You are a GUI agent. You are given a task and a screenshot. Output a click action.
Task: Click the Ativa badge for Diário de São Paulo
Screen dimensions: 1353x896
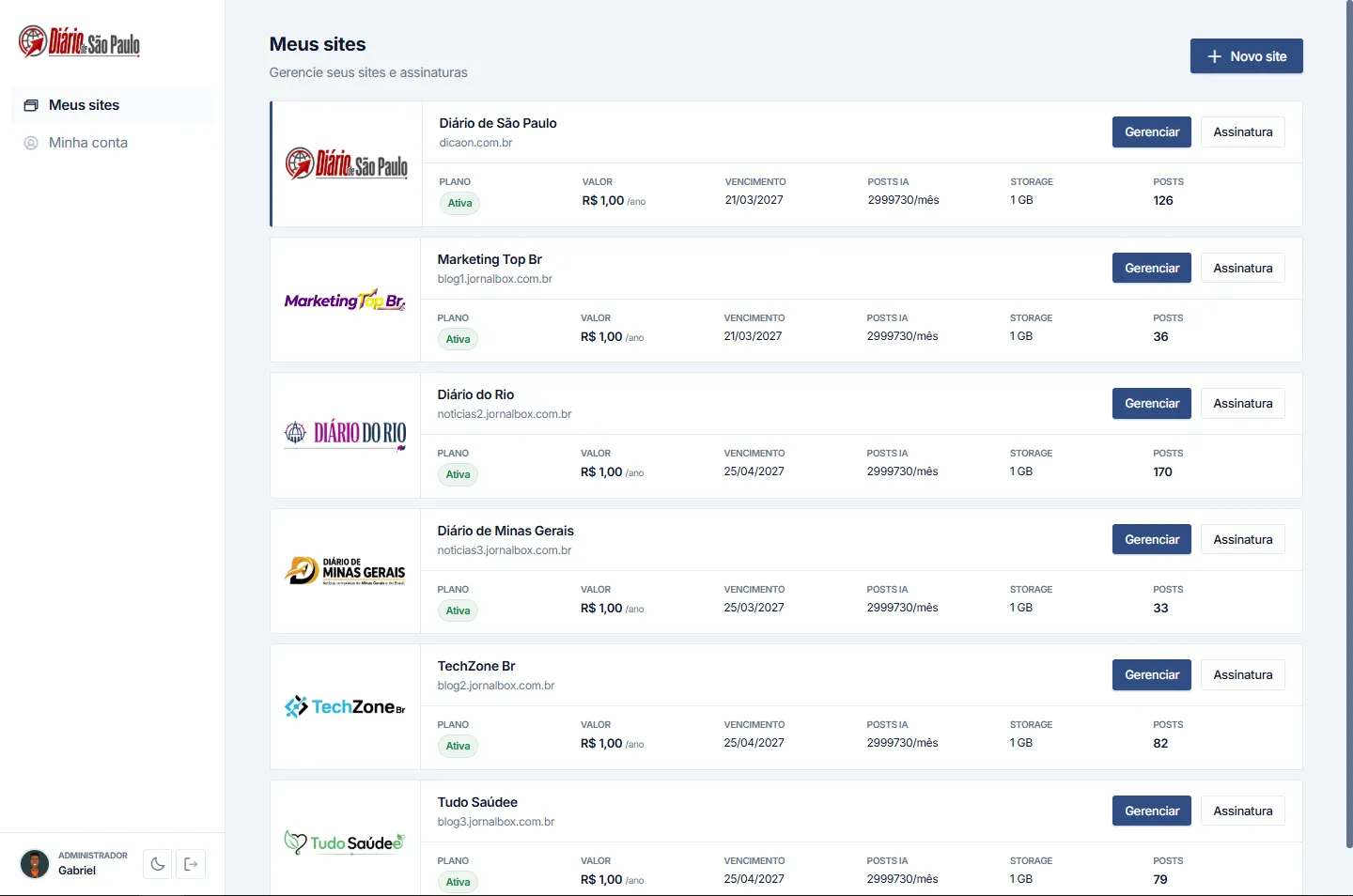(x=459, y=203)
